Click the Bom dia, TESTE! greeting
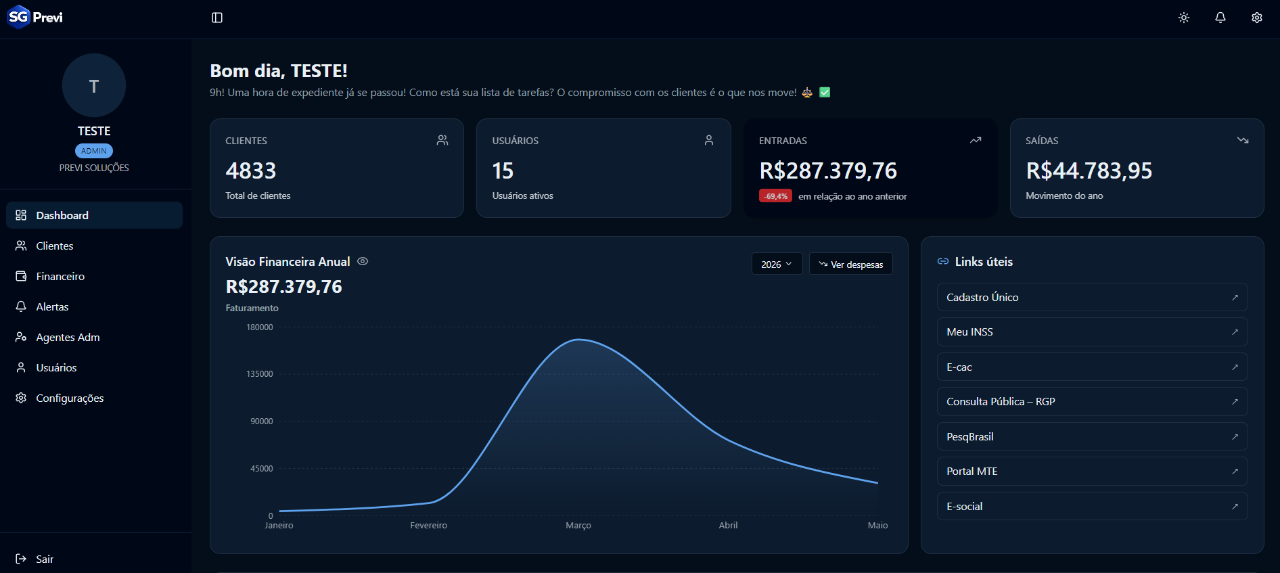Screen dimensions: 1280x573 (279, 71)
